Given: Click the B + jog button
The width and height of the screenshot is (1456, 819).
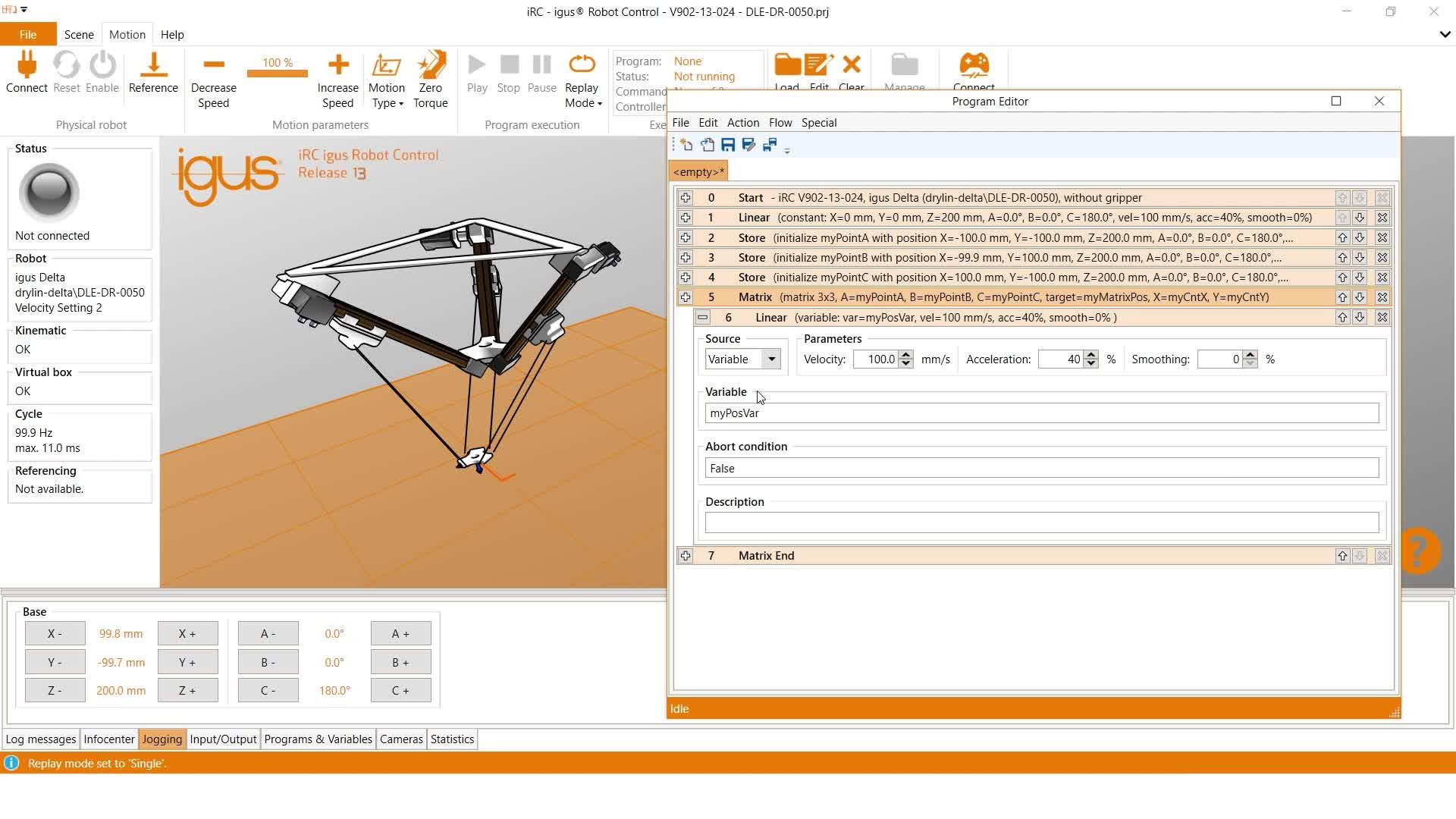Looking at the screenshot, I should click(400, 663).
